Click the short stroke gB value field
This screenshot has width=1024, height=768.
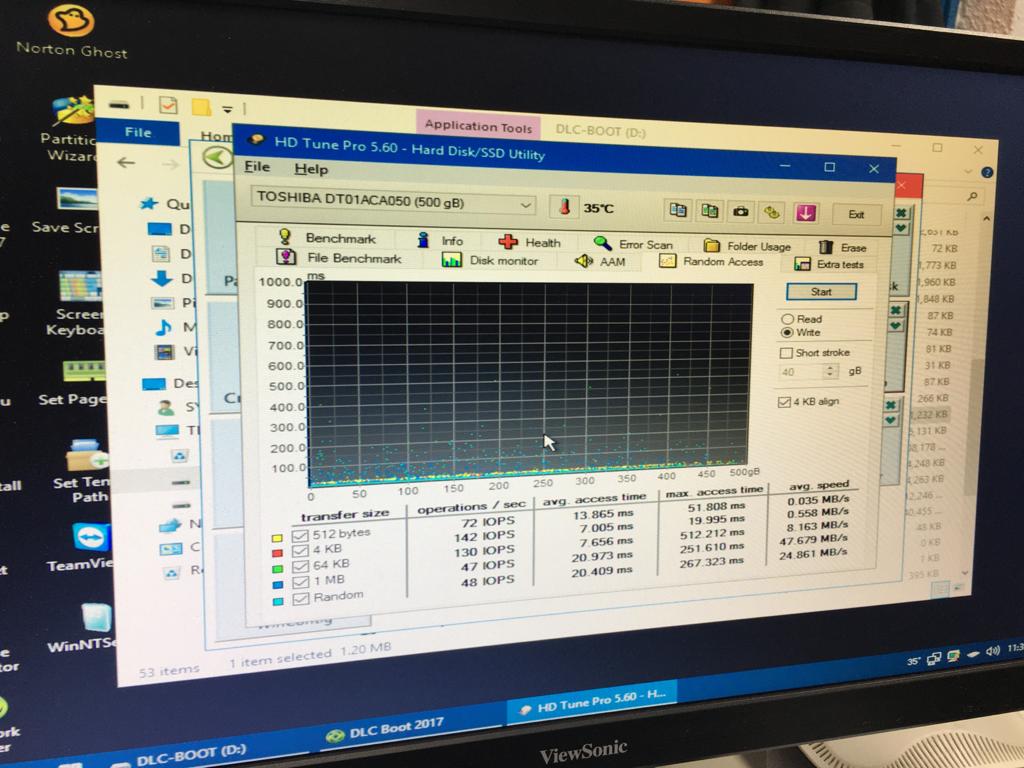pyautogui.click(x=801, y=372)
